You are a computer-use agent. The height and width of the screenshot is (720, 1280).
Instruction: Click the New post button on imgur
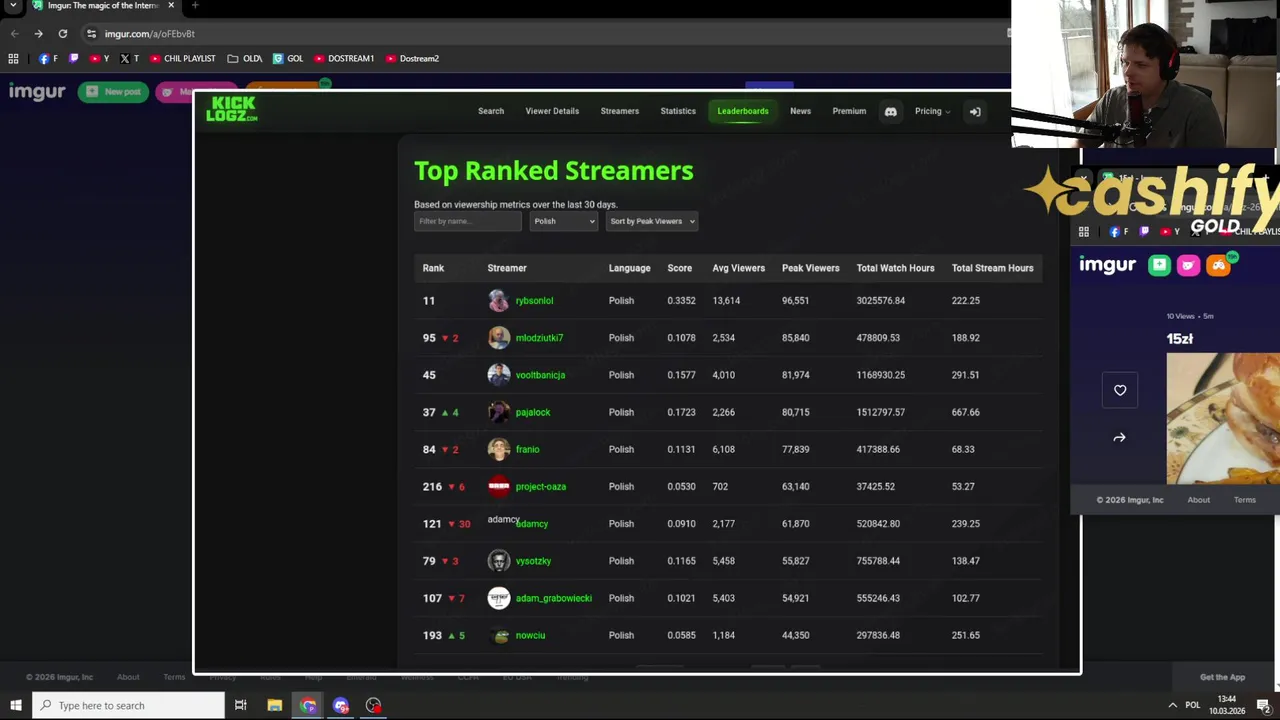pos(113,92)
